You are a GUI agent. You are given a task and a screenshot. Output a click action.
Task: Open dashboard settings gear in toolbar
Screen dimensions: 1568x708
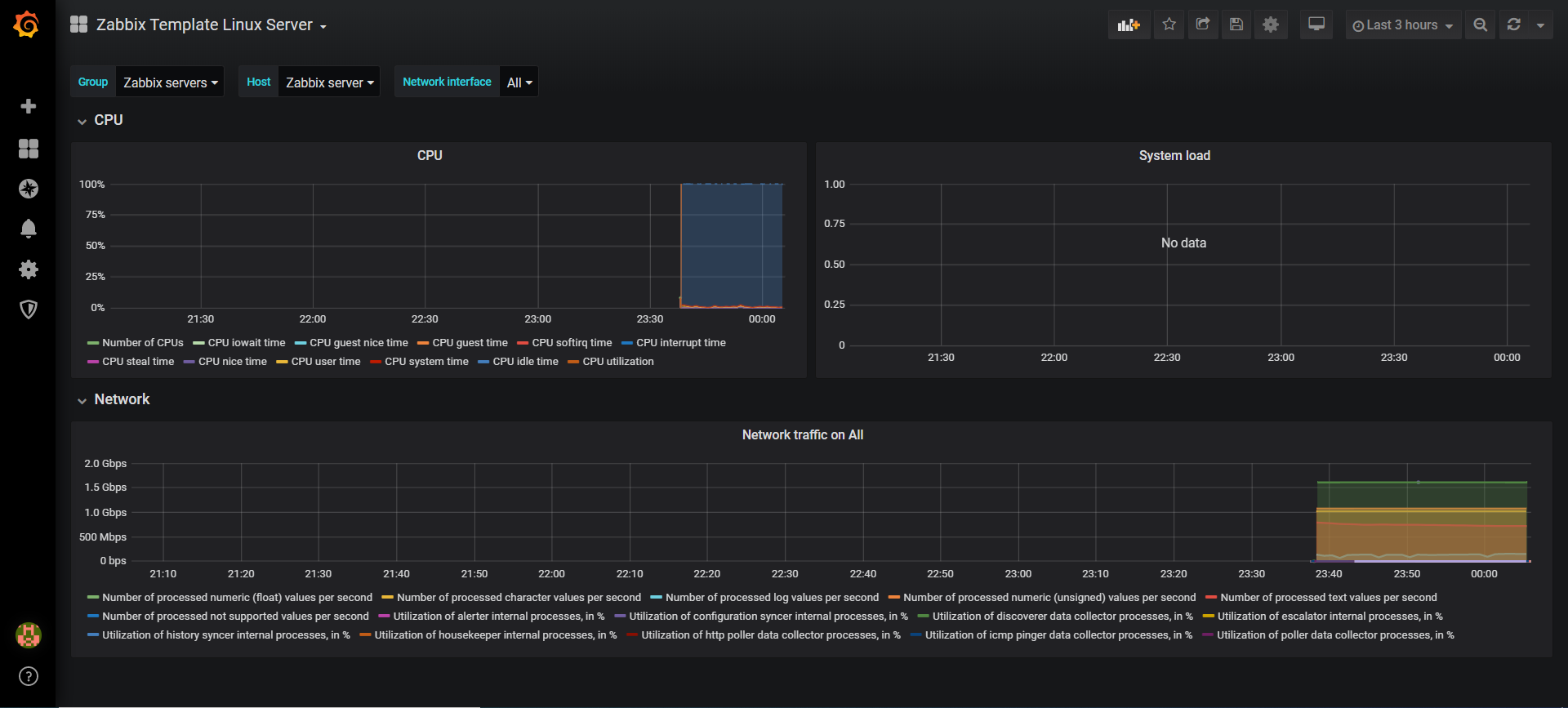tap(1271, 24)
